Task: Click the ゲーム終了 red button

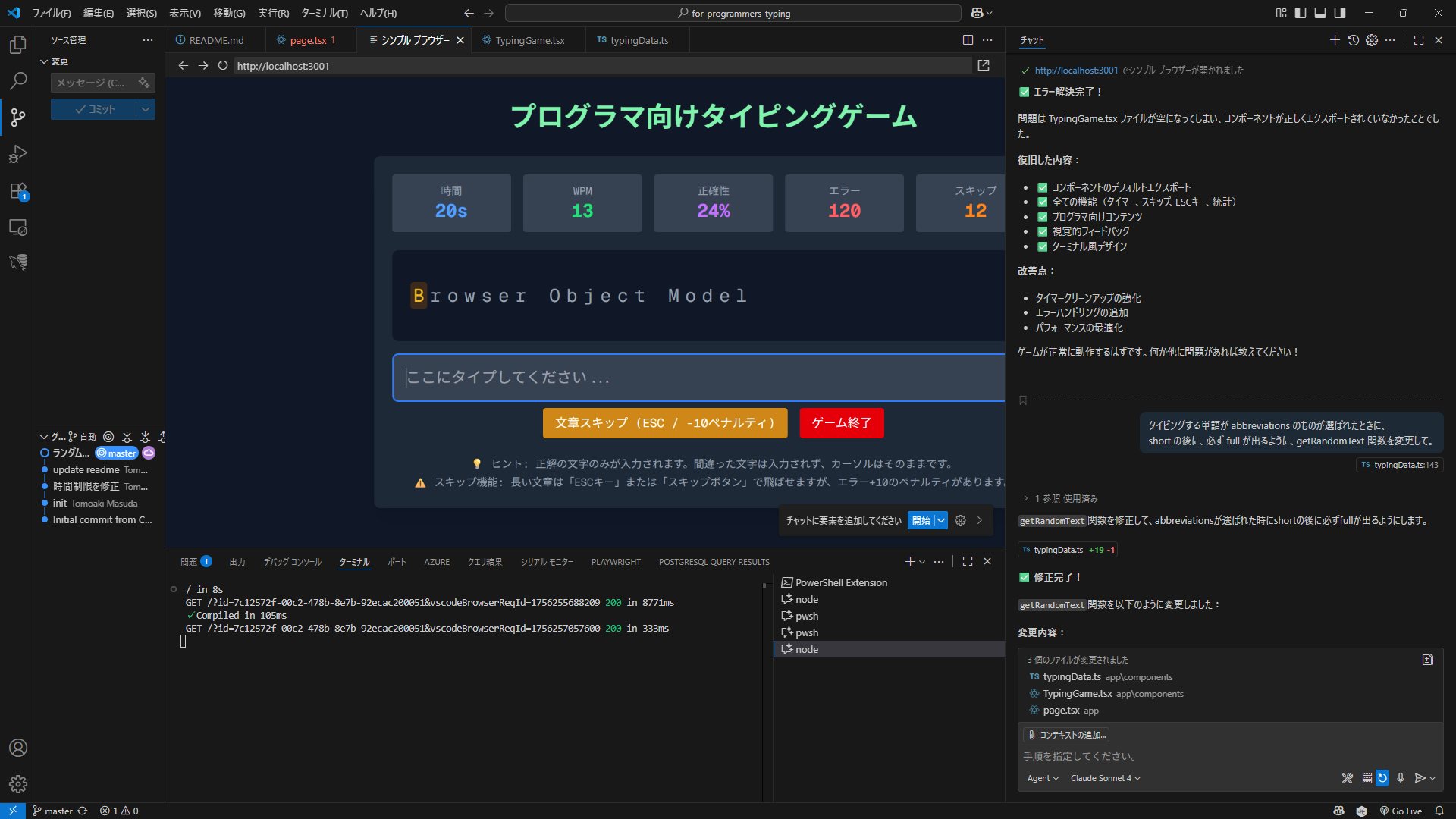Action: click(x=841, y=423)
